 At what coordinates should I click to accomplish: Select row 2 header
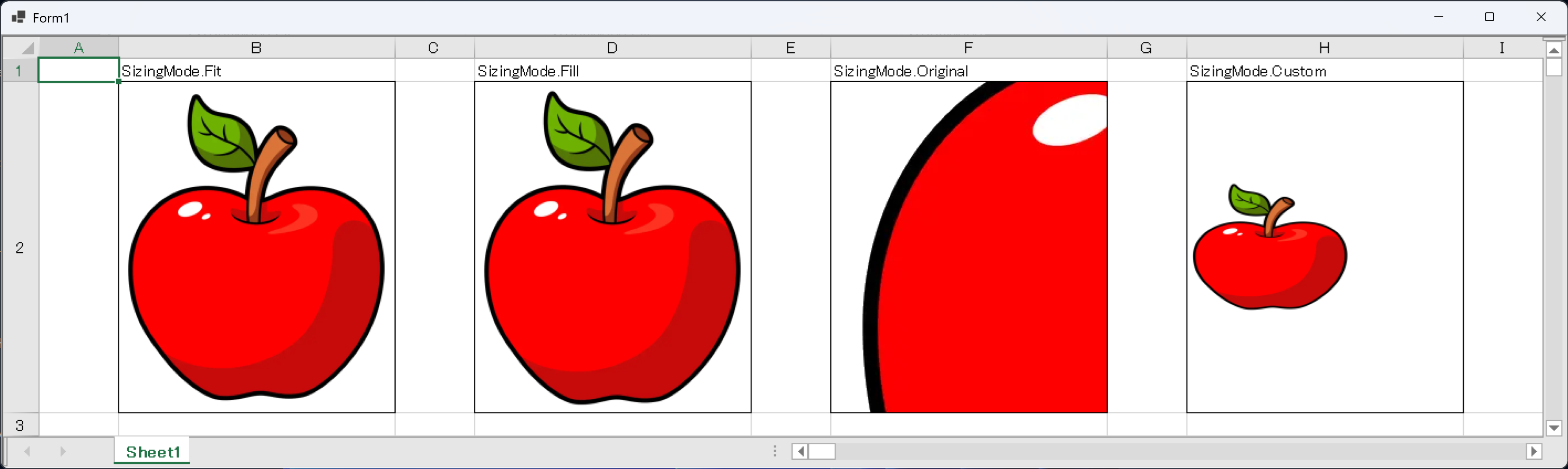point(20,247)
